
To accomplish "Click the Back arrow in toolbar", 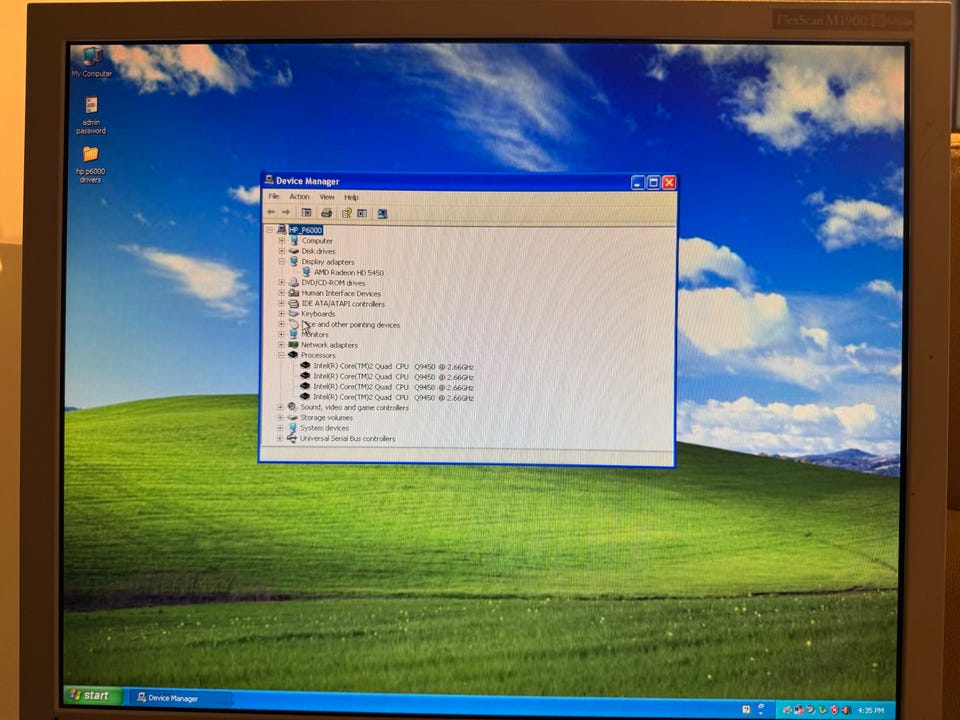I will click(271, 212).
